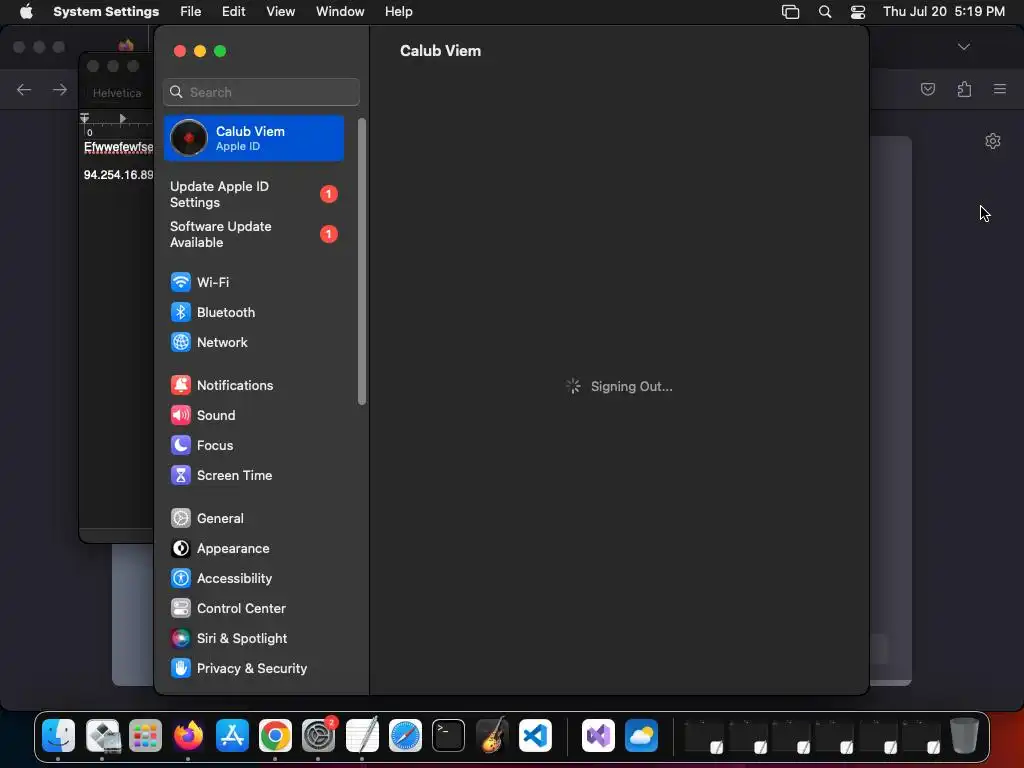Open Firefox hamburger application menu

point(1000,89)
